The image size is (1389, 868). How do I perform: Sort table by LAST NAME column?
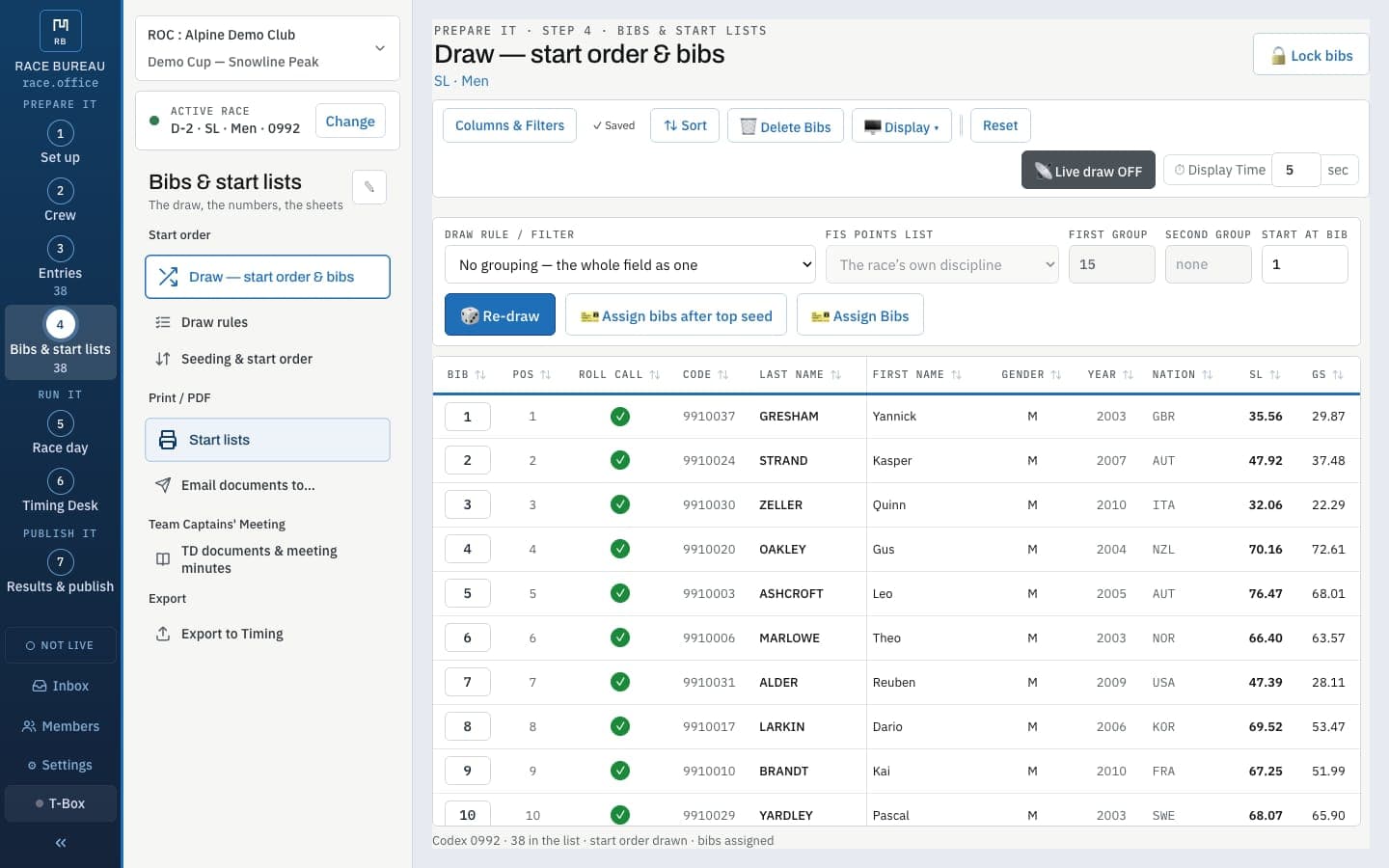(x=801, y=374)
